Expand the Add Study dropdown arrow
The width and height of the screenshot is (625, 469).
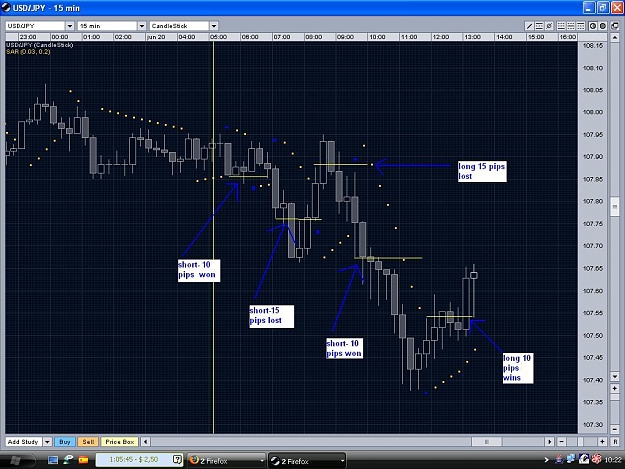[47, 442]
